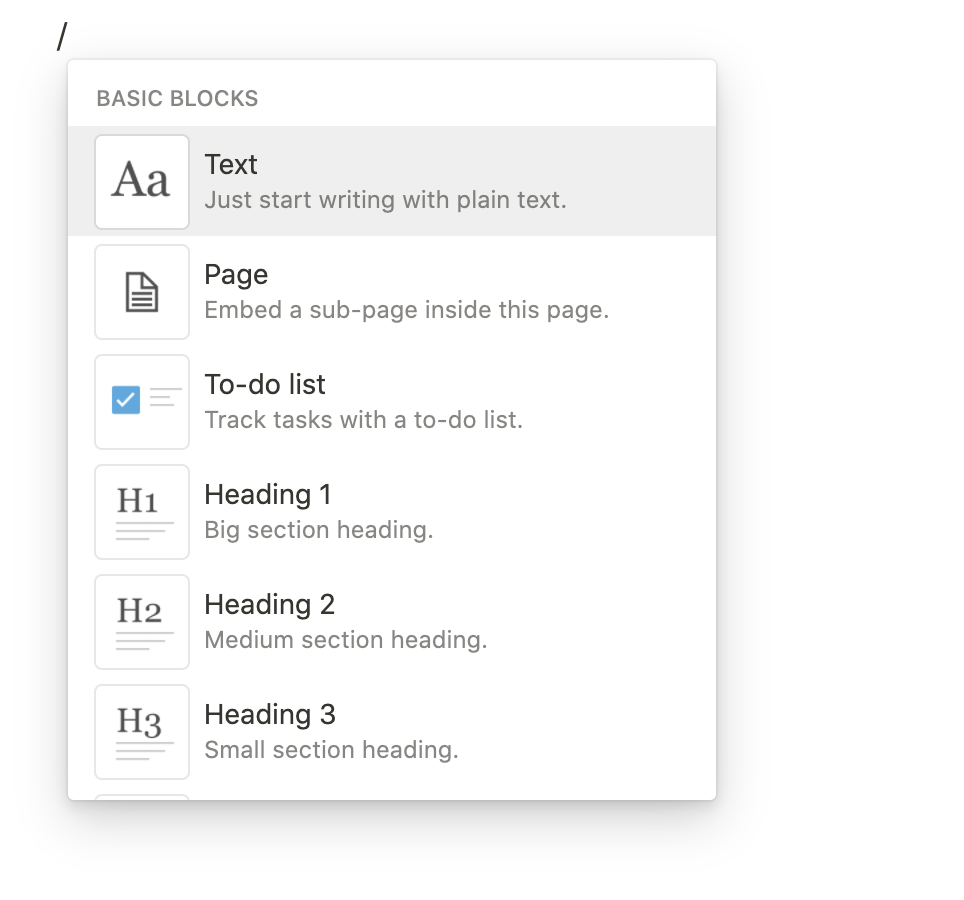
Task: Insert a Heading 2 block
Action: click(x=392, y=622)
